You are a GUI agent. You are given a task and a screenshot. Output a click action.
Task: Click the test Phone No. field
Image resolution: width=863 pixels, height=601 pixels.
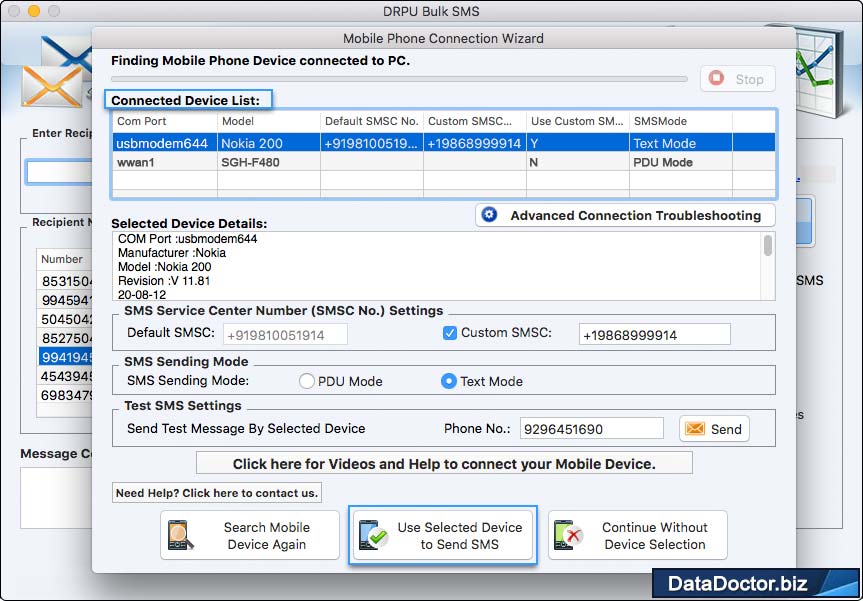[592, 429]
